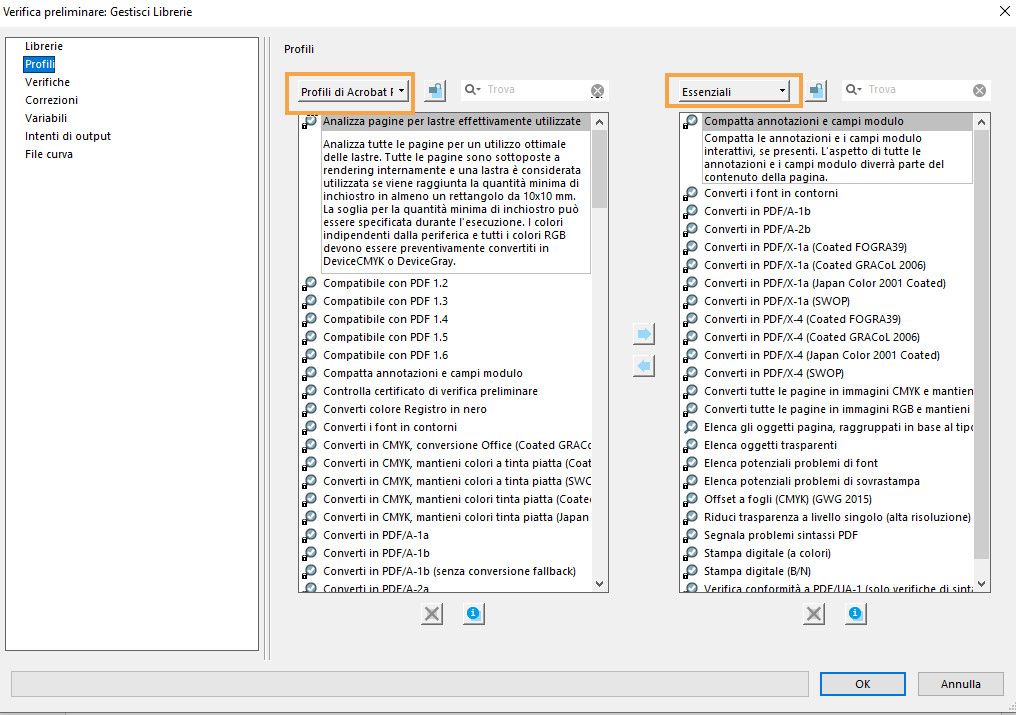1016x715 pixels.
Task: Select 'Elenca oggetti trasparenti' profile
Action: (770, 445)
